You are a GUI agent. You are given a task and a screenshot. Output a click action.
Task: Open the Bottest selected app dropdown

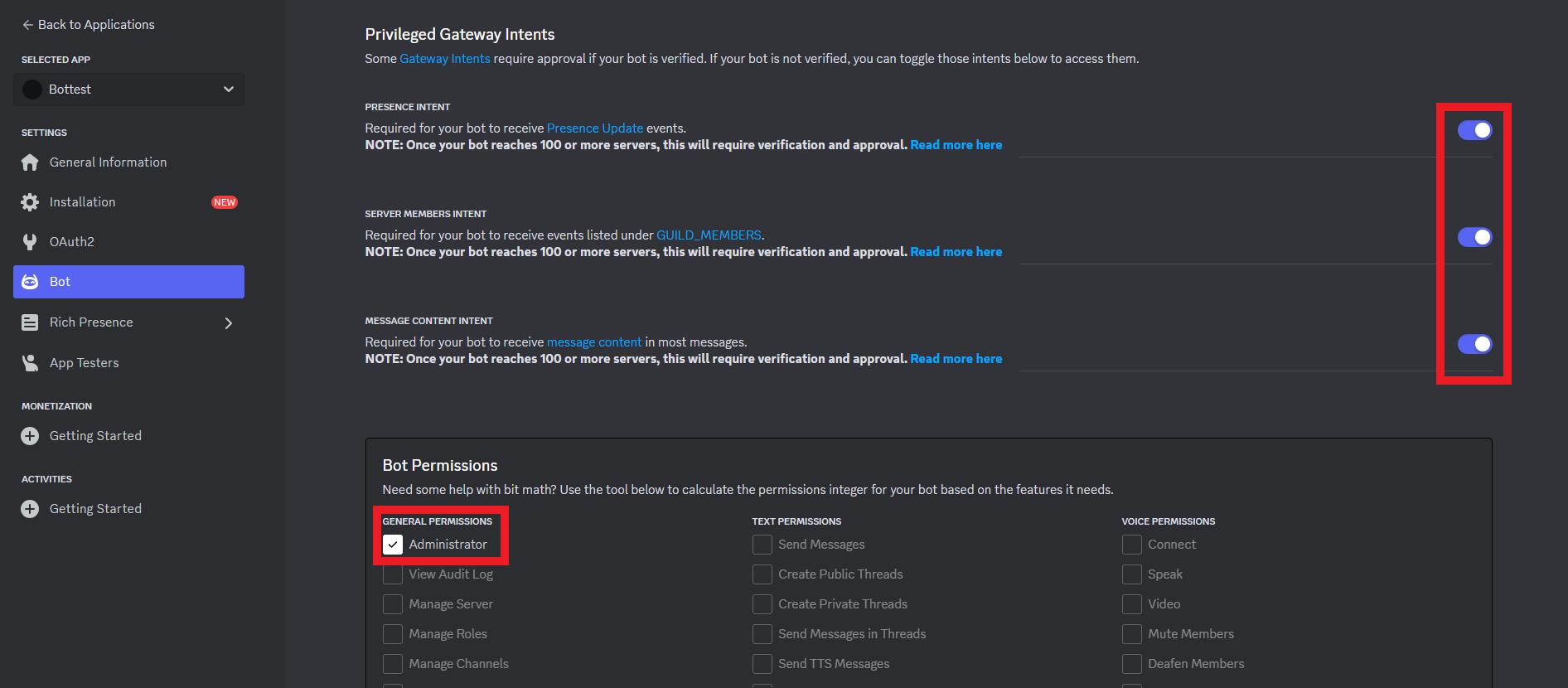(128, 90)
